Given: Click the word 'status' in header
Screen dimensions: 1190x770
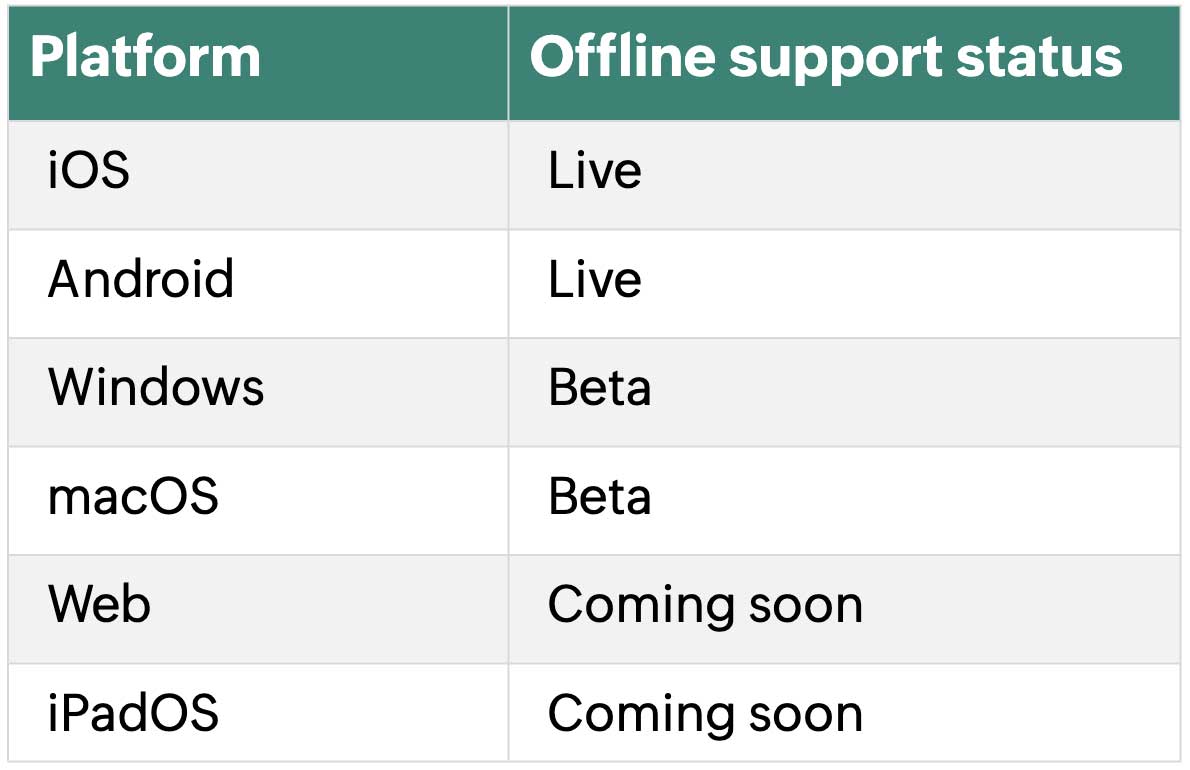Looking at the screenshot, I should [1039, 58].
